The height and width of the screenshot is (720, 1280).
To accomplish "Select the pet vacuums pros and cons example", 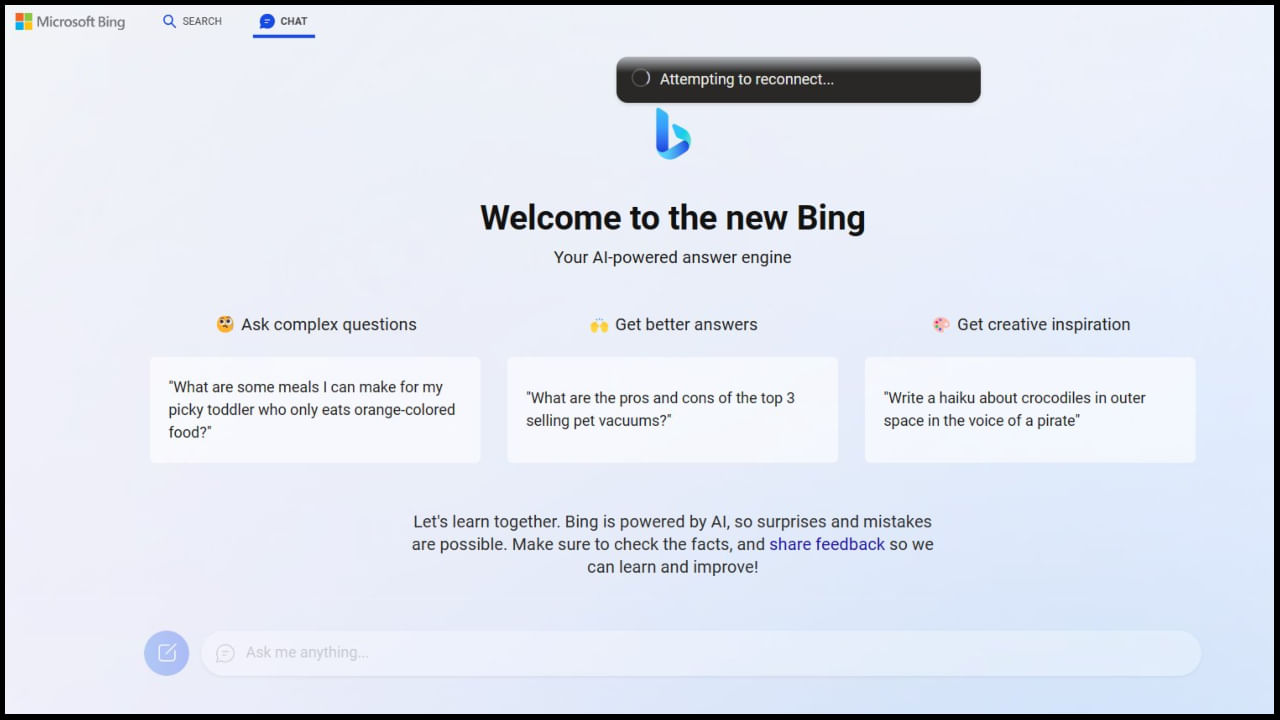I will point(672,410).
